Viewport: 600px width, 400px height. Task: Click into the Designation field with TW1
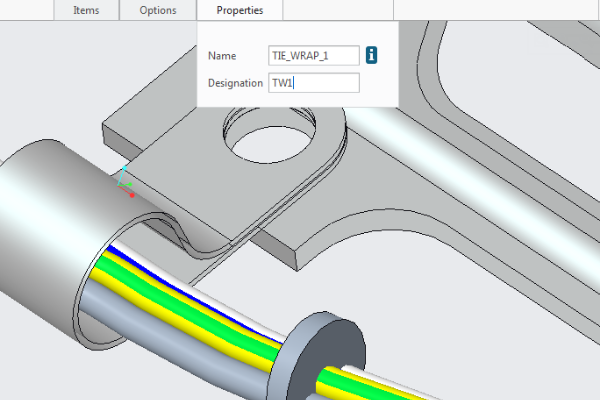tap(313, 83)
